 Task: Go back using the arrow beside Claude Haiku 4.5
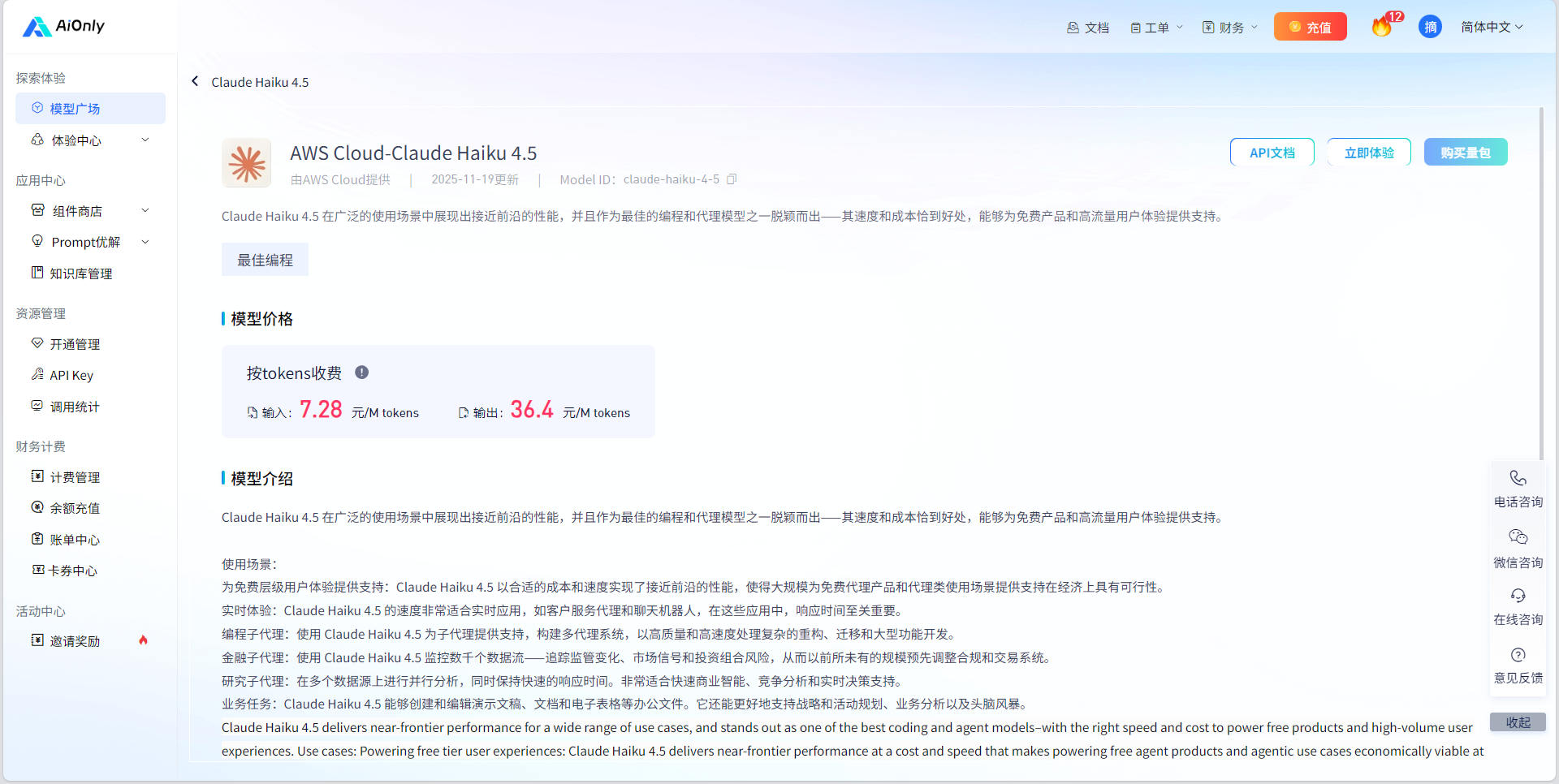[x=195, y=81]
